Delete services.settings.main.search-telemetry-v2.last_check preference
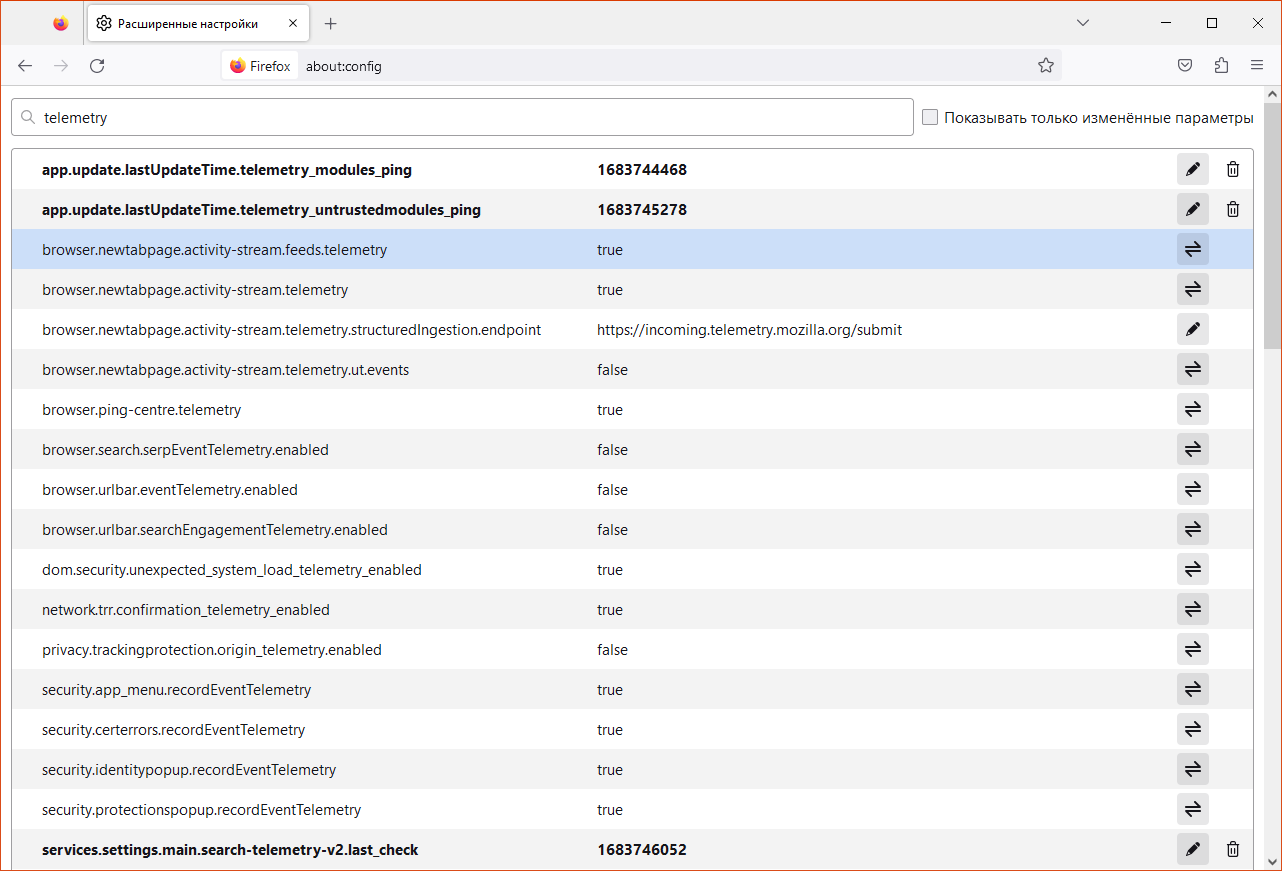The height and width of the screenshot is (871, 1282). (x=1233, y=850)
